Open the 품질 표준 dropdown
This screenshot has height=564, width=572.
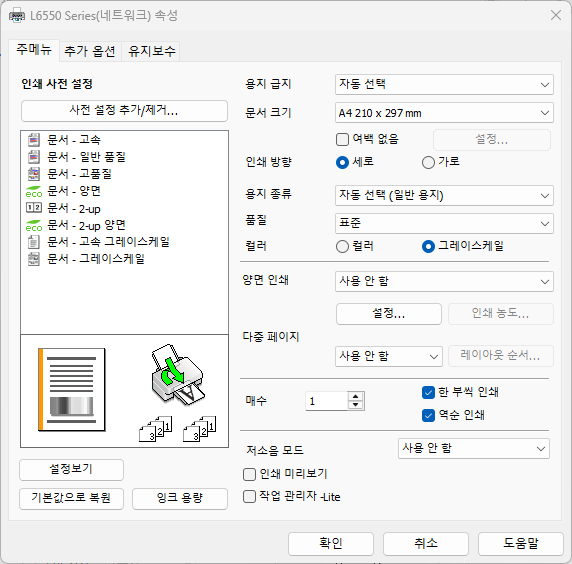coord(444,223)
